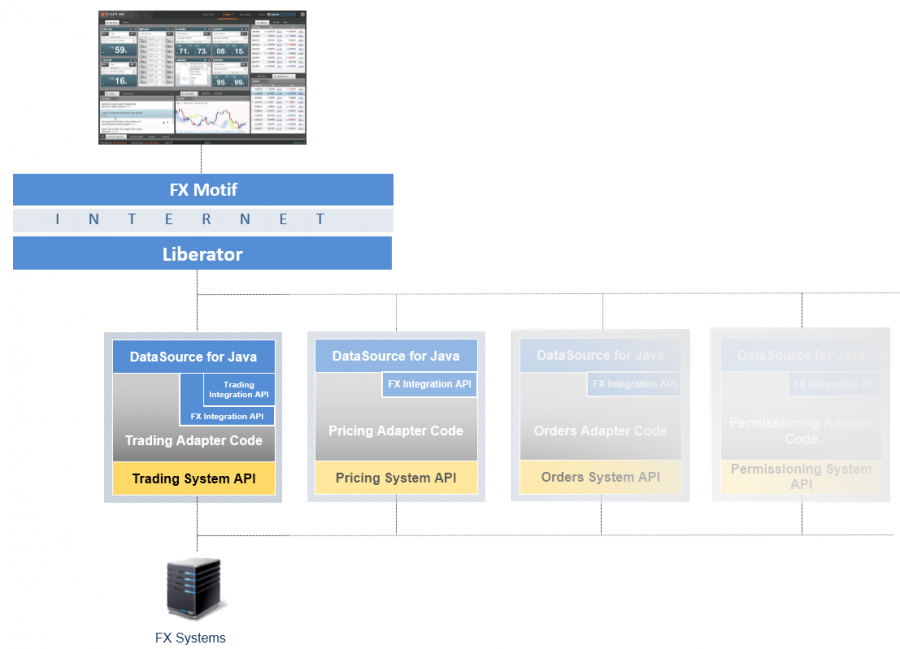Click FX Integration API in Permissioning adapter

[835, 384]
